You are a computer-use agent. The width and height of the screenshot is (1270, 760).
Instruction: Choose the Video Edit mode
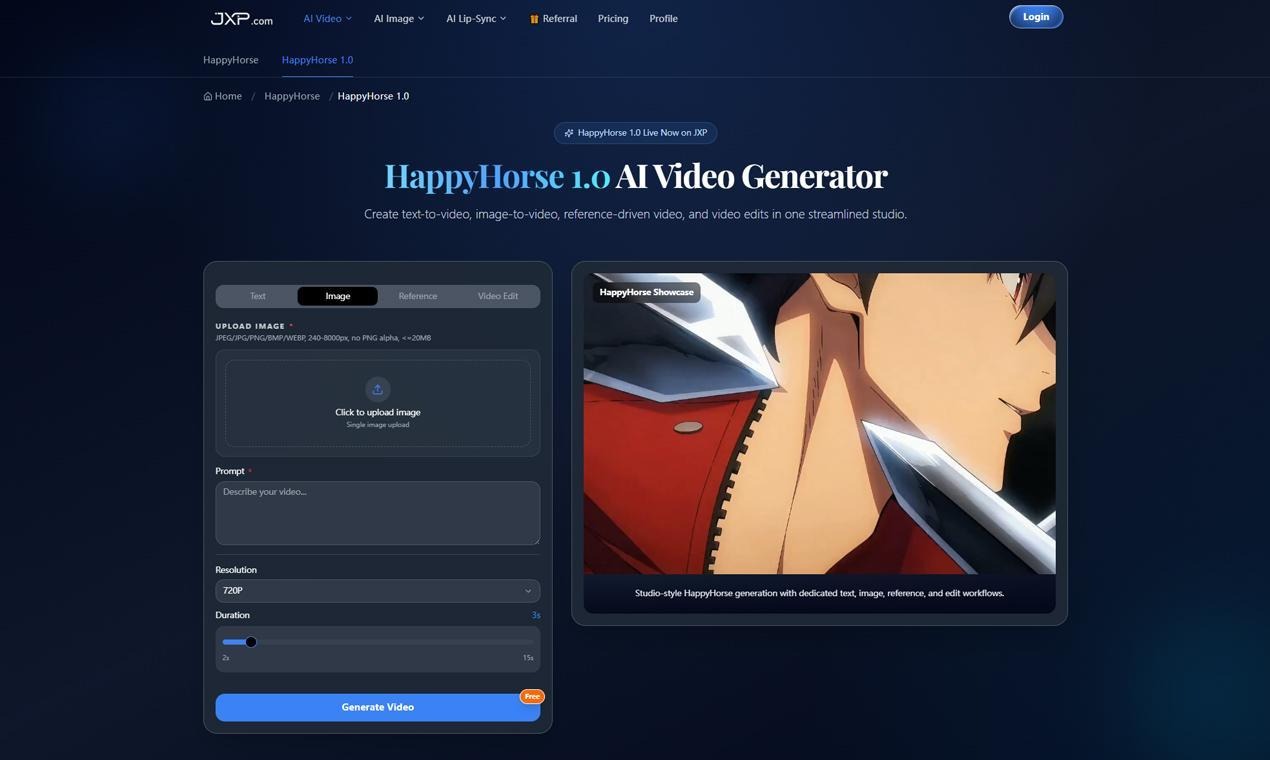(x=497, y=296)
